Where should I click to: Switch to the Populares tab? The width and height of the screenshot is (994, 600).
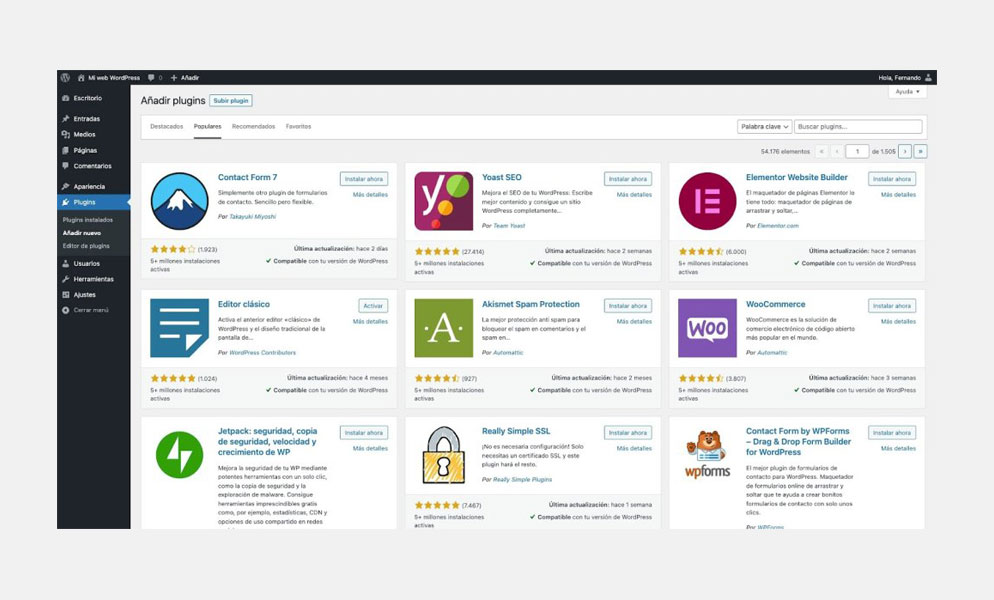tap(207, 127)
